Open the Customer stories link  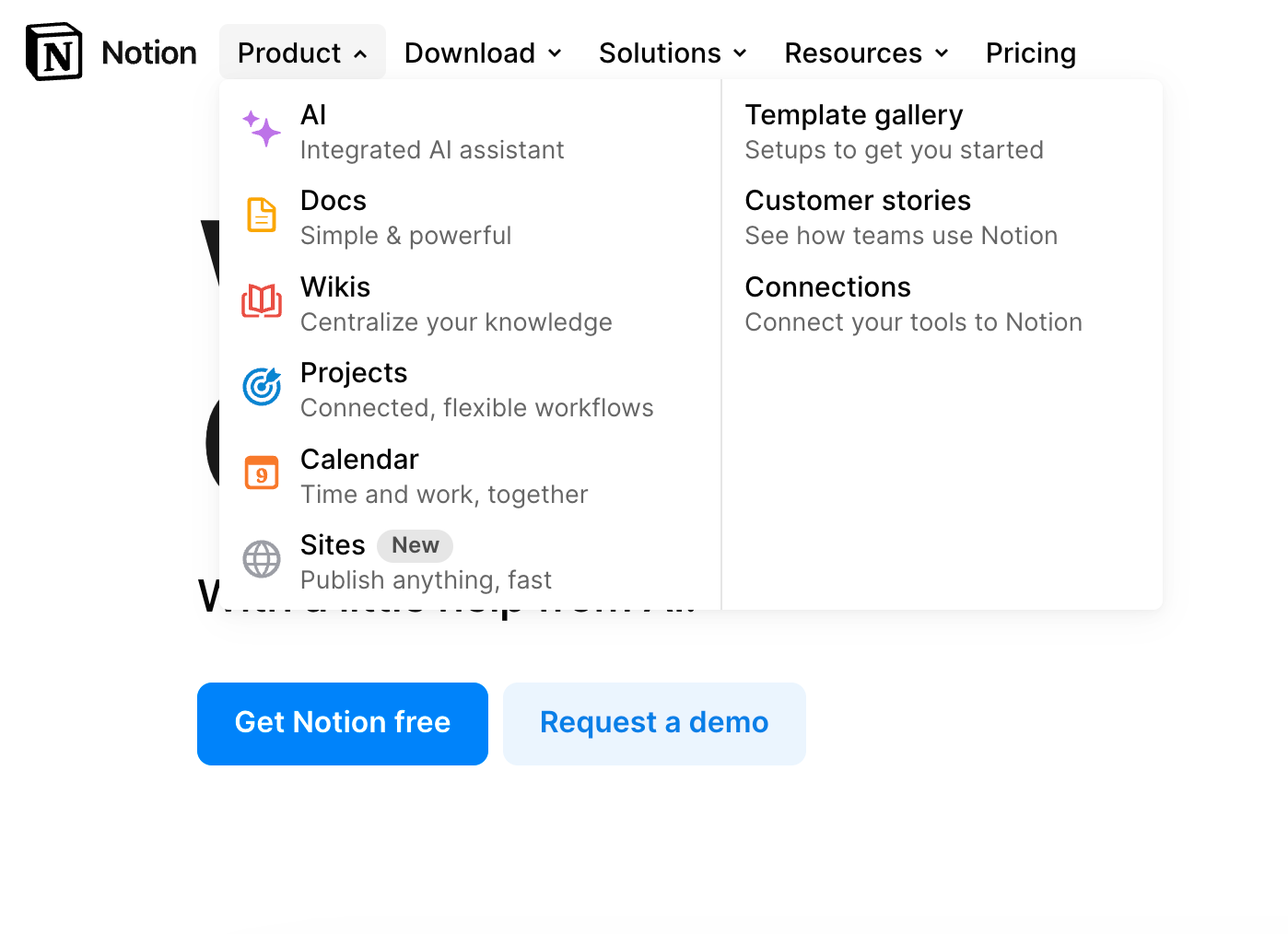[x=858, y=200]
